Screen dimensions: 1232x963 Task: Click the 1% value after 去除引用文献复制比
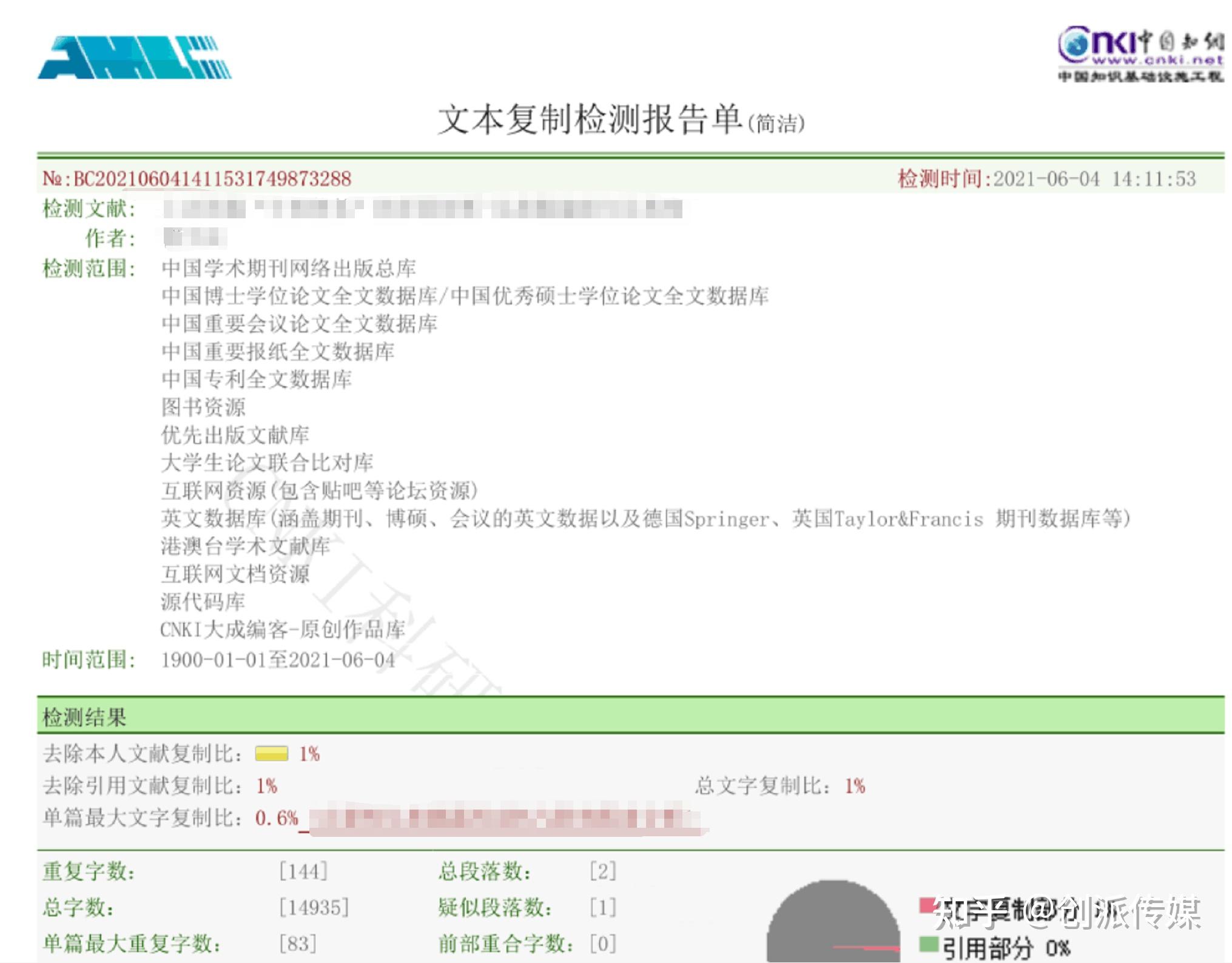click(267, 786)
